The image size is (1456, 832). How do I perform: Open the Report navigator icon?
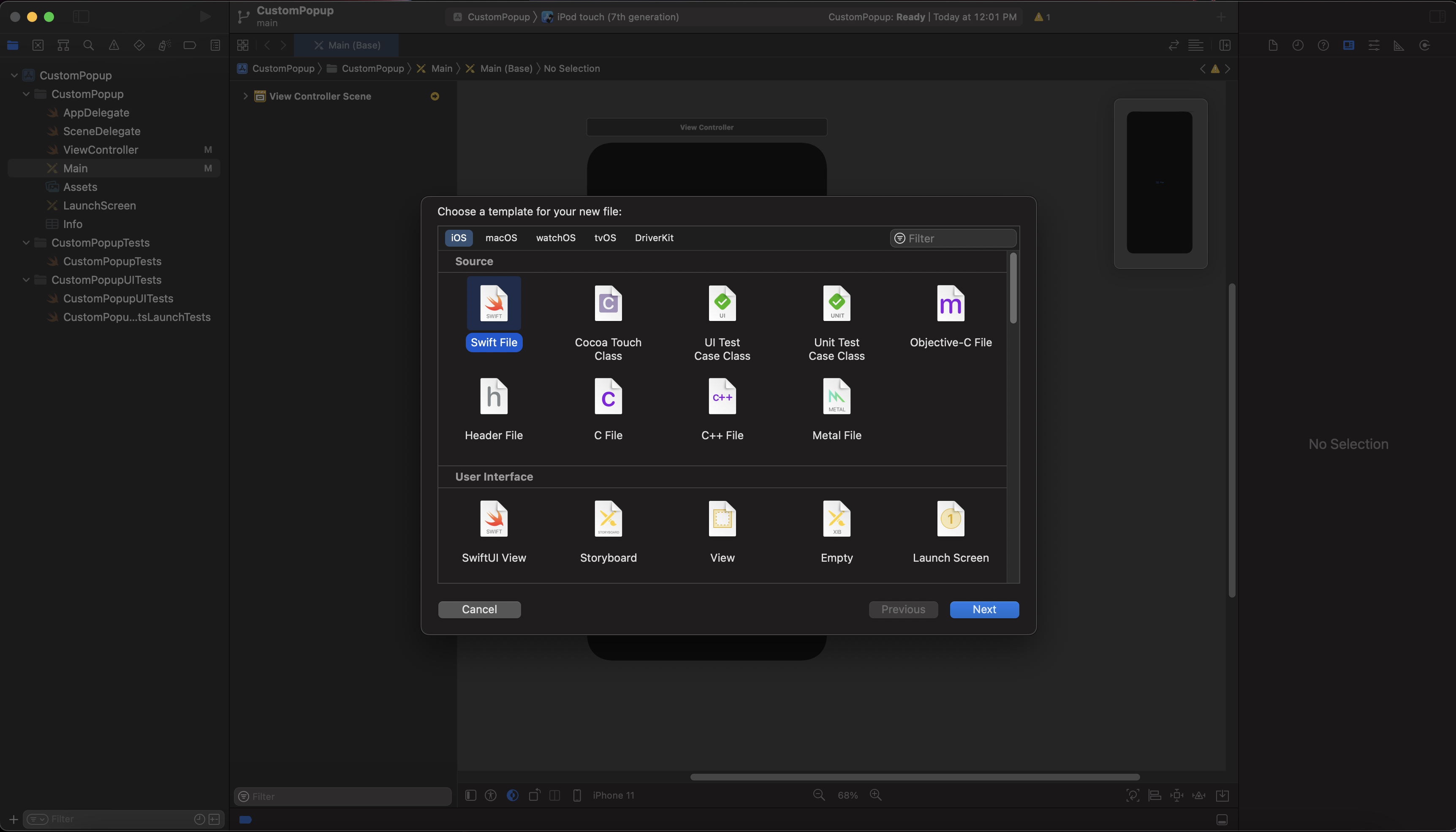[x=215, y=45]
